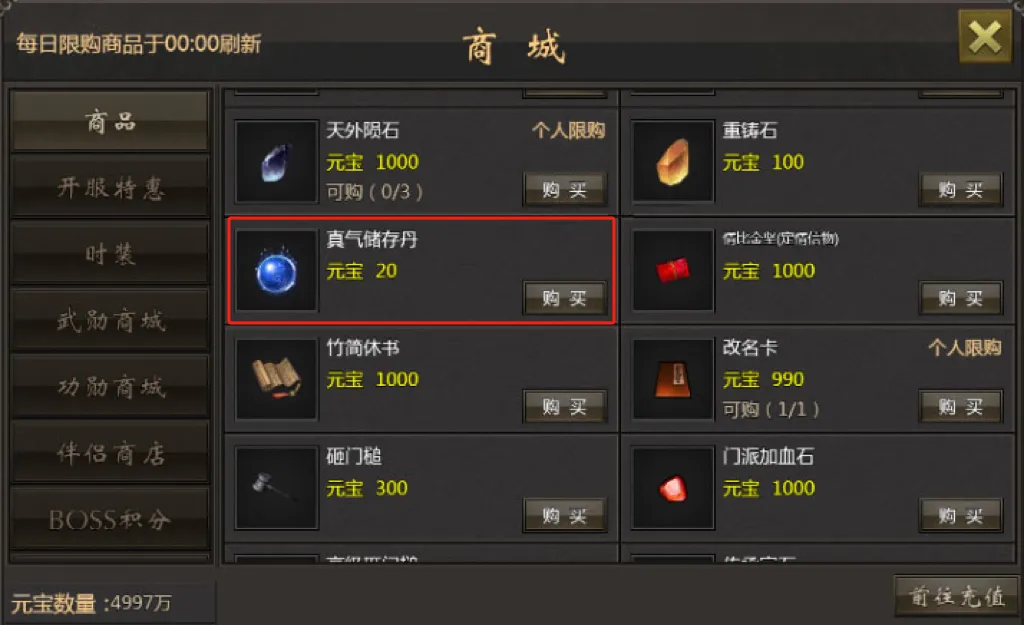The height and width of the screenshot is (625, 1024).
Task: Purchase the 重铸石 with 购买 button
Action: (x=961, y=189)
